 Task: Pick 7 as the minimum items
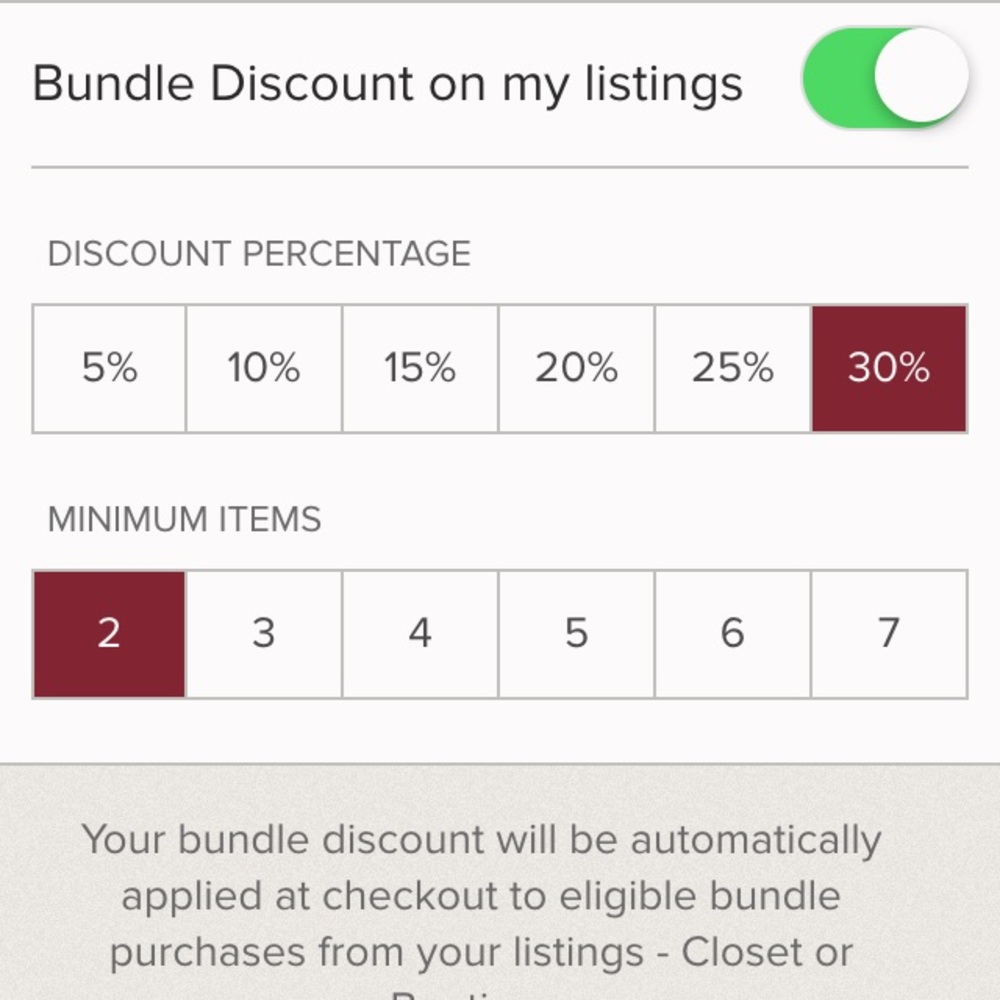coord(888,633)
